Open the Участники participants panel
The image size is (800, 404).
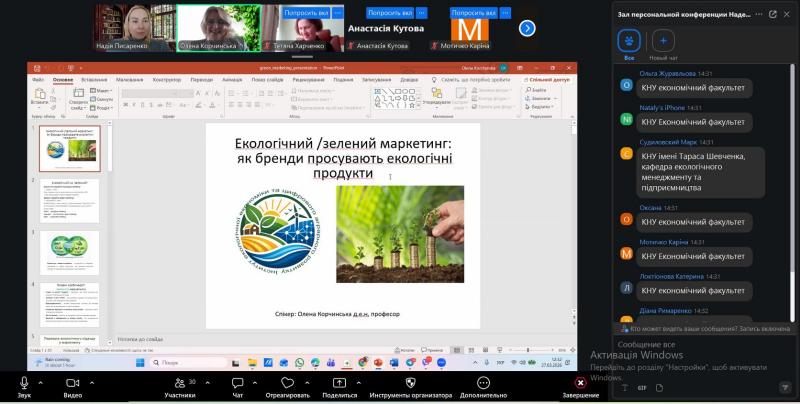(179, 382)
